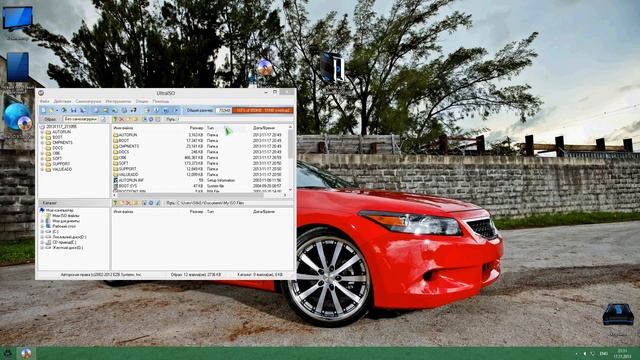The width and height of the screenshot is (640, 360).
Task: Sort image list by Дата/Время column
Action: pos(264,128)
